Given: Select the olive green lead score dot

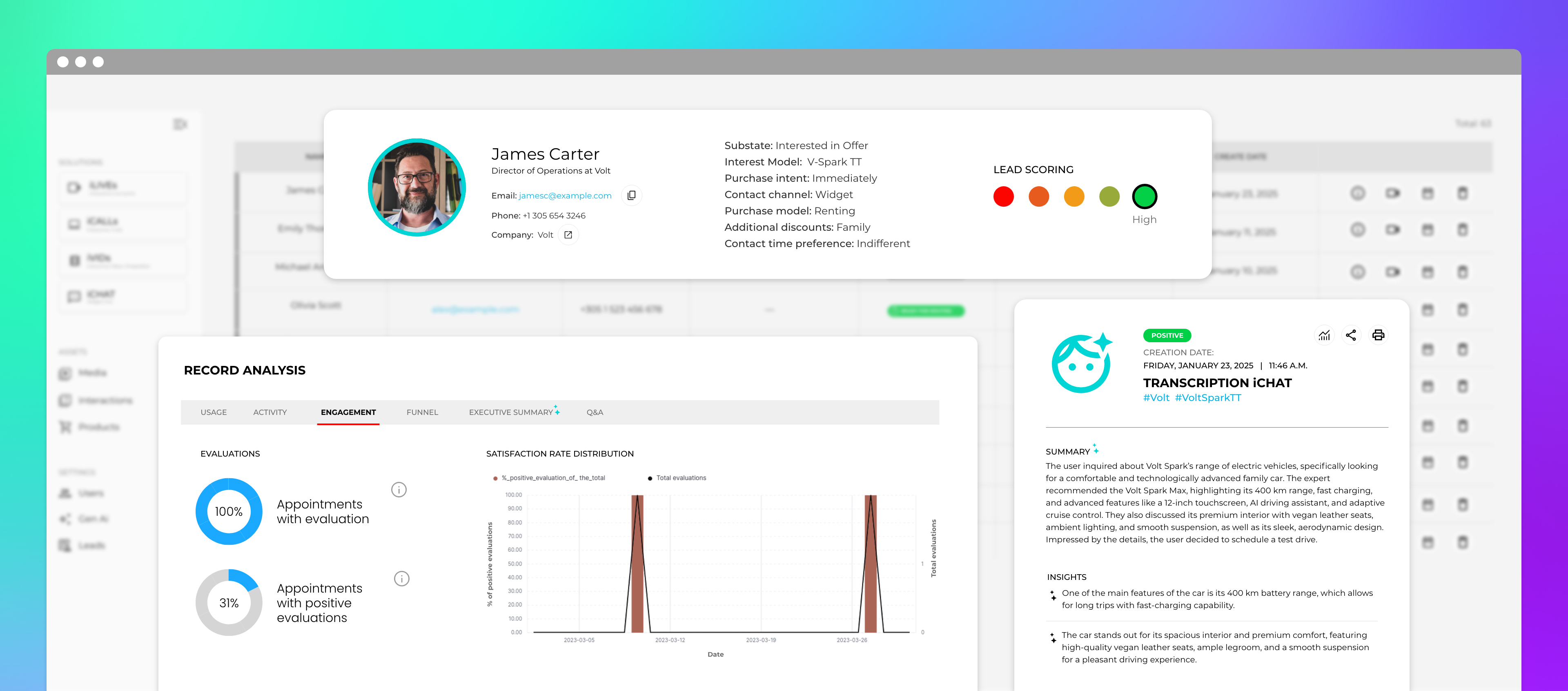Looking at the screenshot, I should 1109,197.
